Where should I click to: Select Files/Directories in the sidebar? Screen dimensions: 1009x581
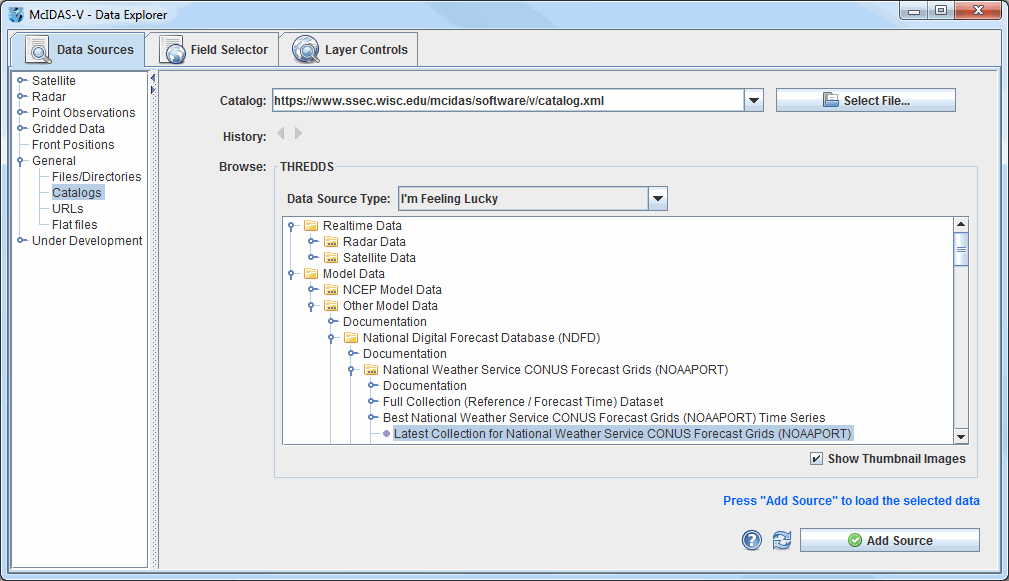(96, 177)
